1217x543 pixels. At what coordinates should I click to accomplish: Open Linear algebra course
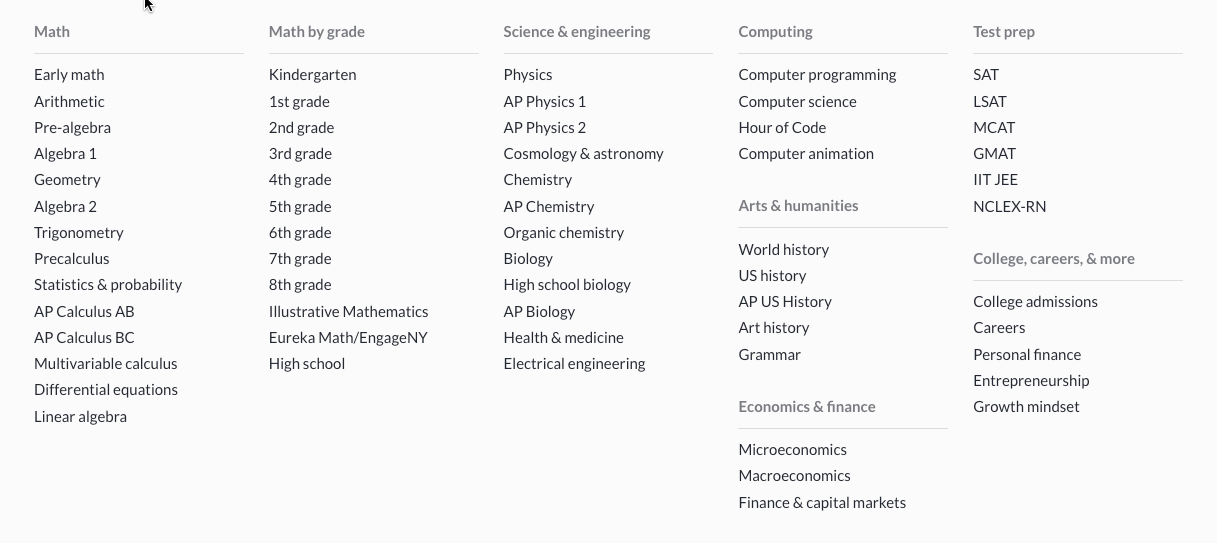(x=80, y=417)
